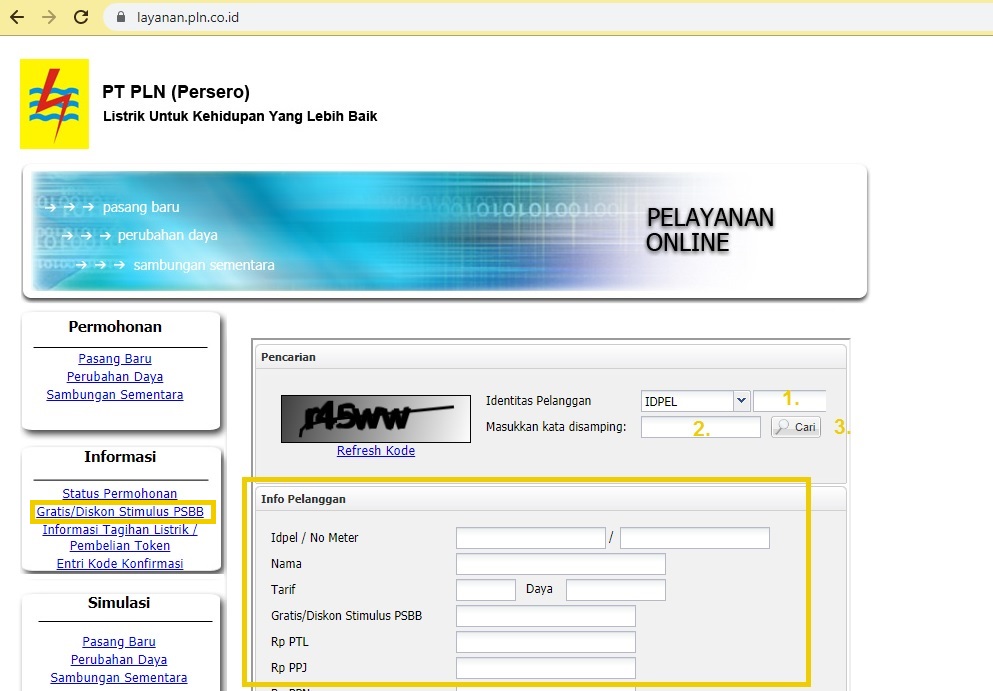Open Pasang Baru under Permohonan
Viewport: 993px width, 691px height.
coord(115,359)
